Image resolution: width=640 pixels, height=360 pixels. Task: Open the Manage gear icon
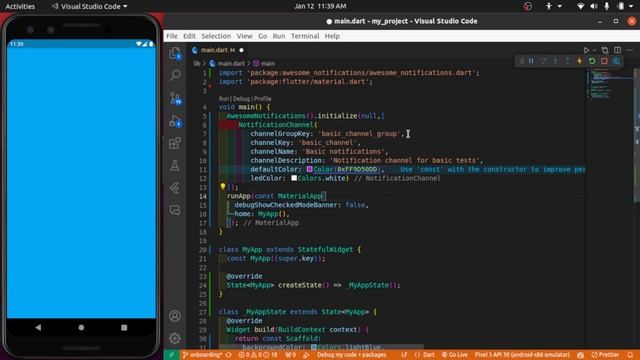point(175,338)
